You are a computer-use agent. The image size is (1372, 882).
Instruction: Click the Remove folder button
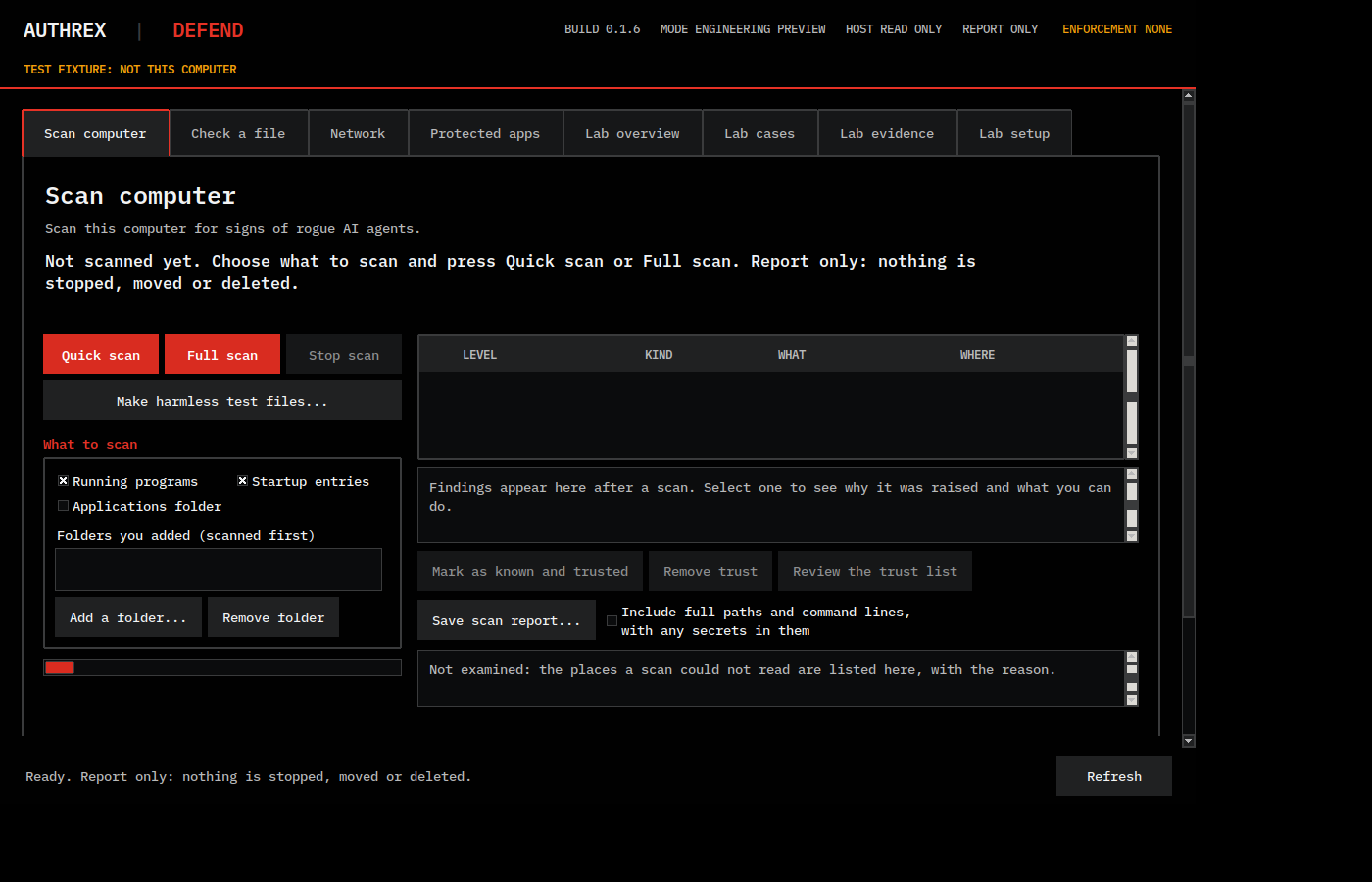[273, 617]
